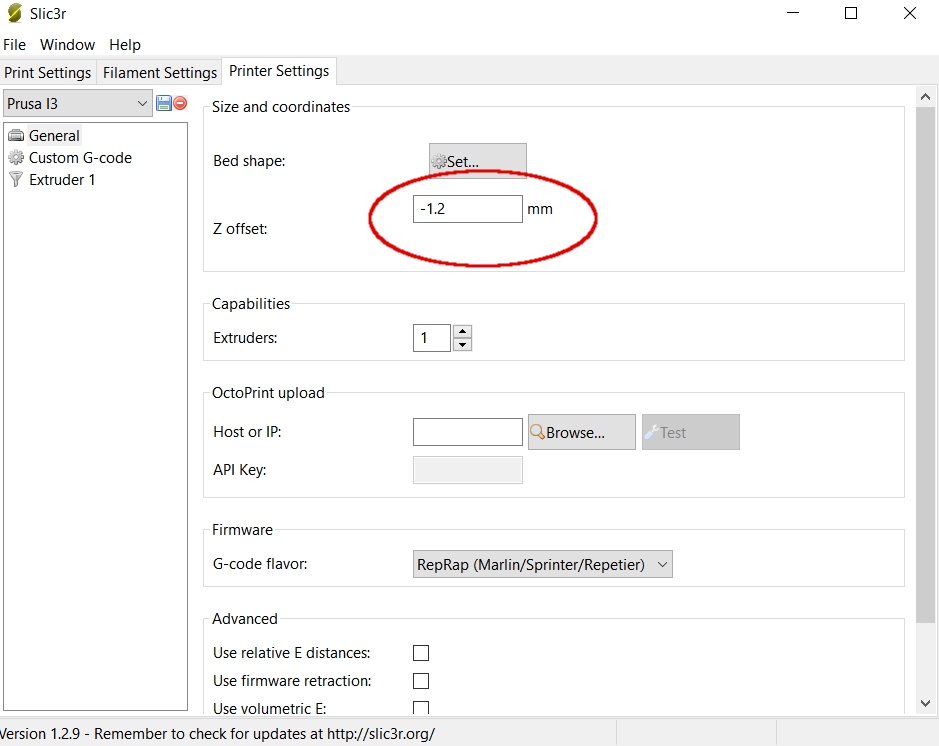
Task: Click the Extruders count field
Action: [x=432, y=338]
